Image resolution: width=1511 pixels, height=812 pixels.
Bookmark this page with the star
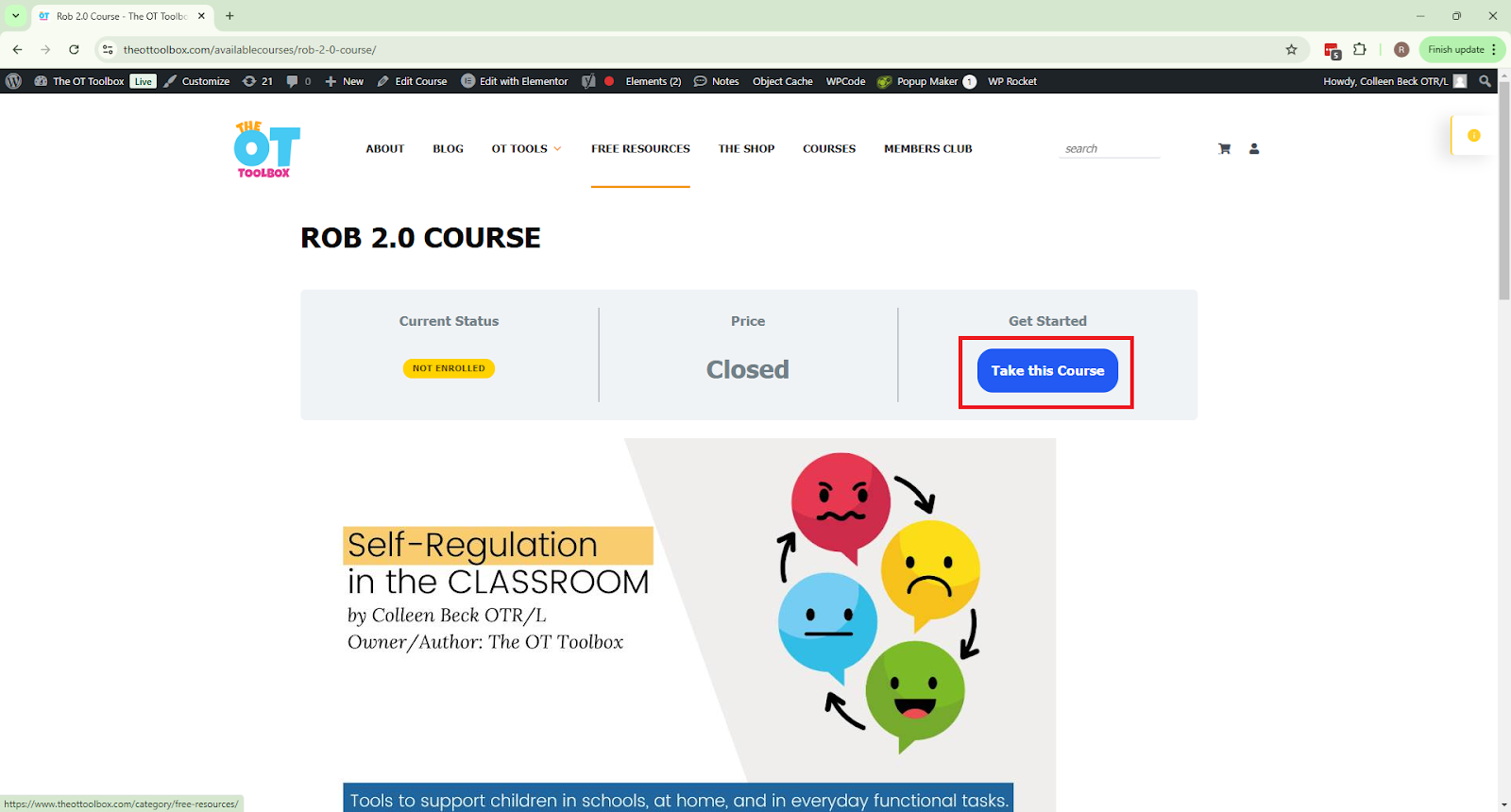pyautogui.click(x=1291, y=49)
